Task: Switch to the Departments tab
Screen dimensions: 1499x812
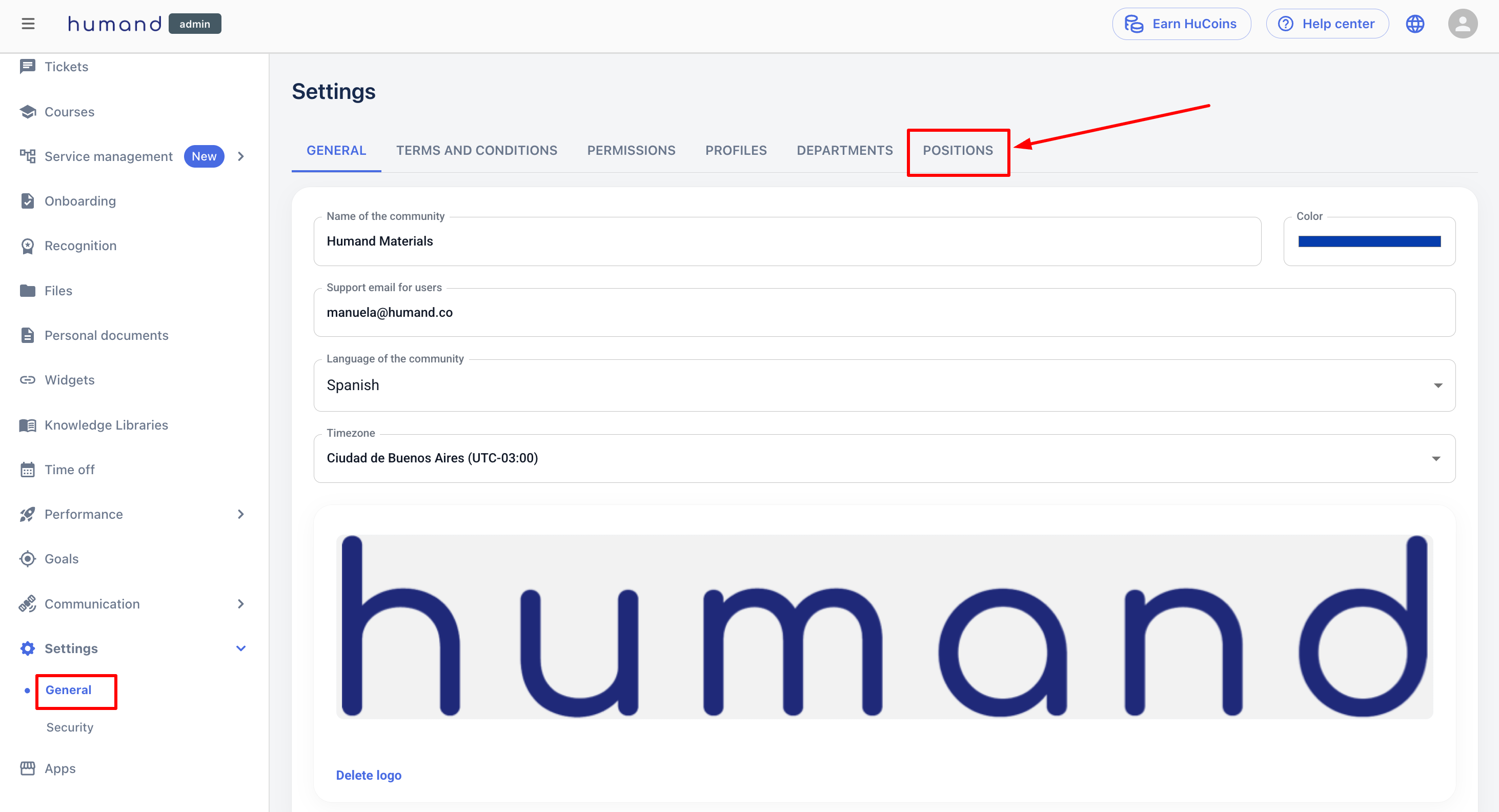Action: point(844,150)
